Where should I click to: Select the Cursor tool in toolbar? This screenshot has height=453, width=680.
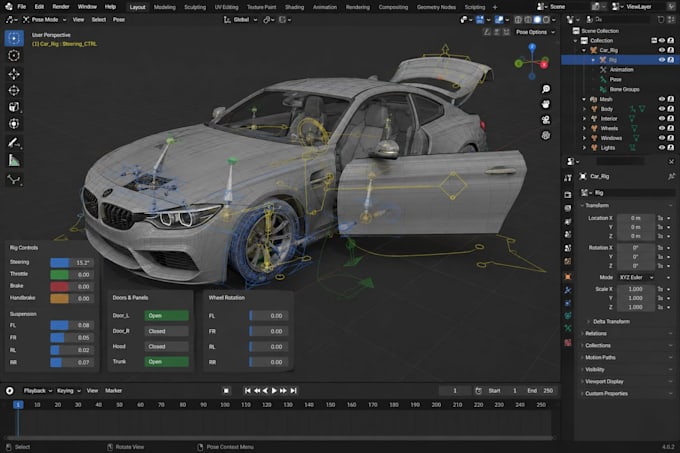14,55
